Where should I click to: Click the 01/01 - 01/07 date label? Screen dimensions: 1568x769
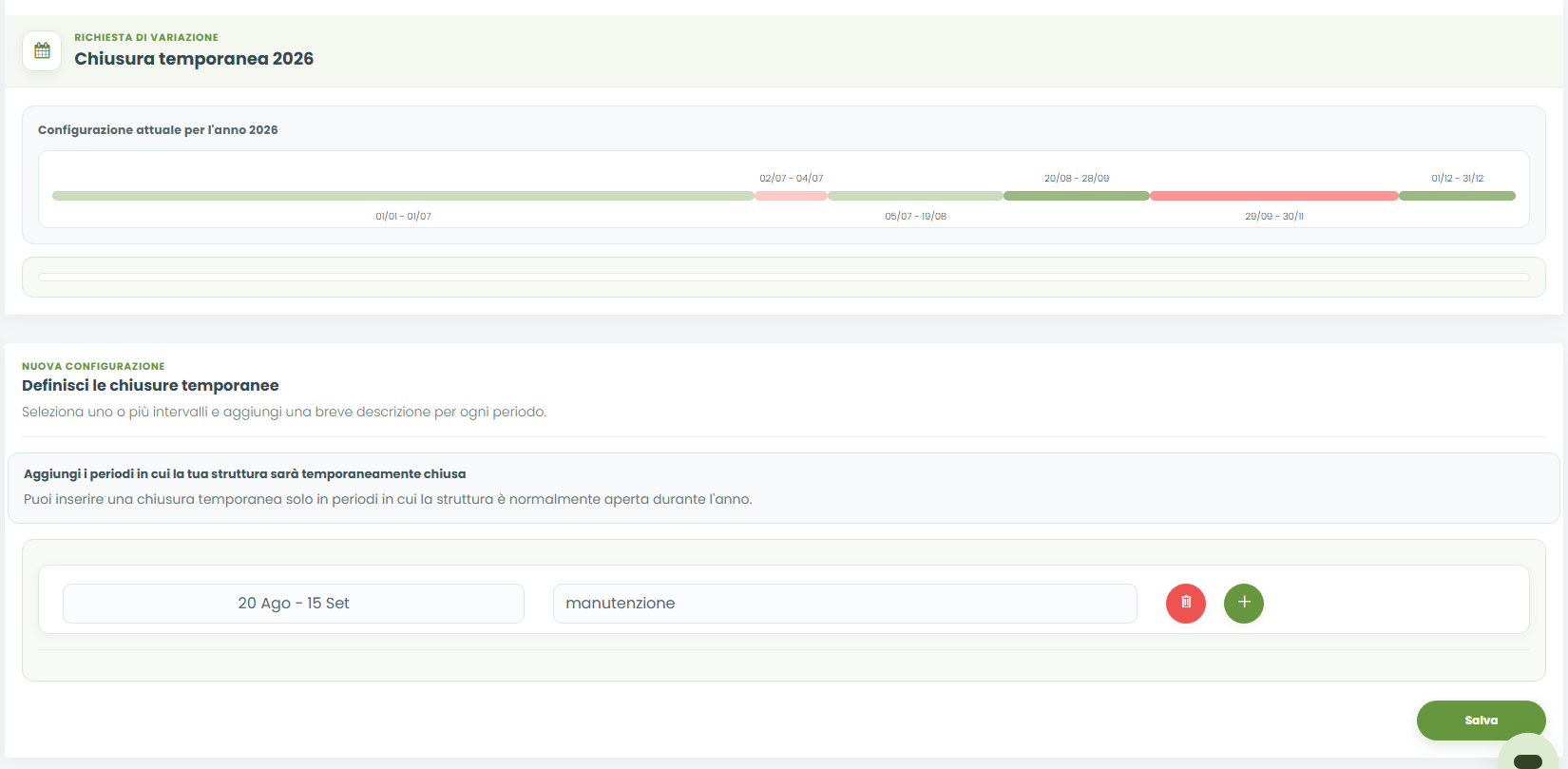(403, 216)
